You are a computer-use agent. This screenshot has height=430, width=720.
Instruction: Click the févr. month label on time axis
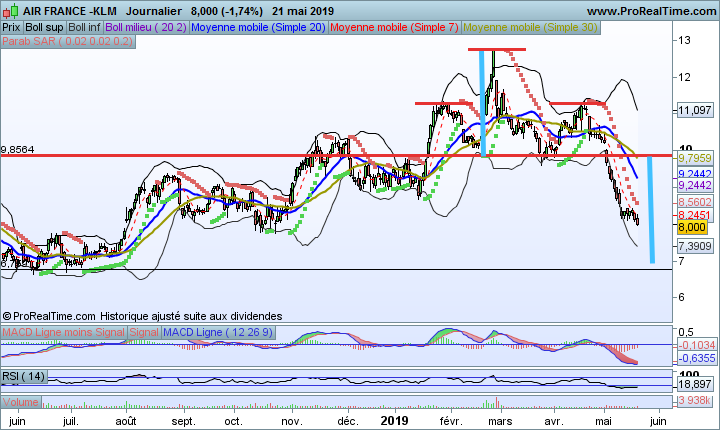pos(451,421)
